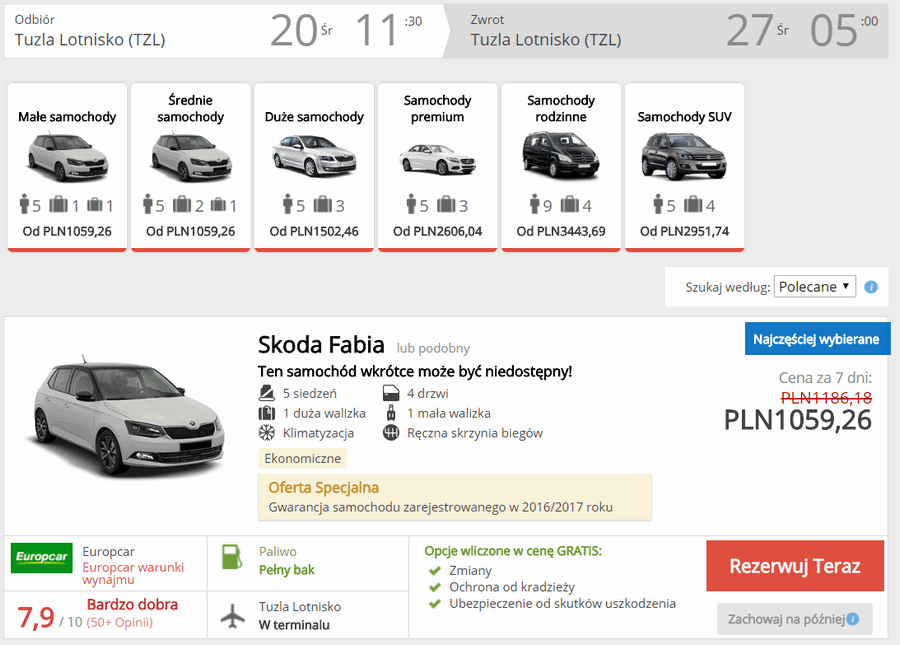This screenshot has height=645, width=900.
Task: Click the suitcase icon on Duże samochody card
Action: click(323, 204)
